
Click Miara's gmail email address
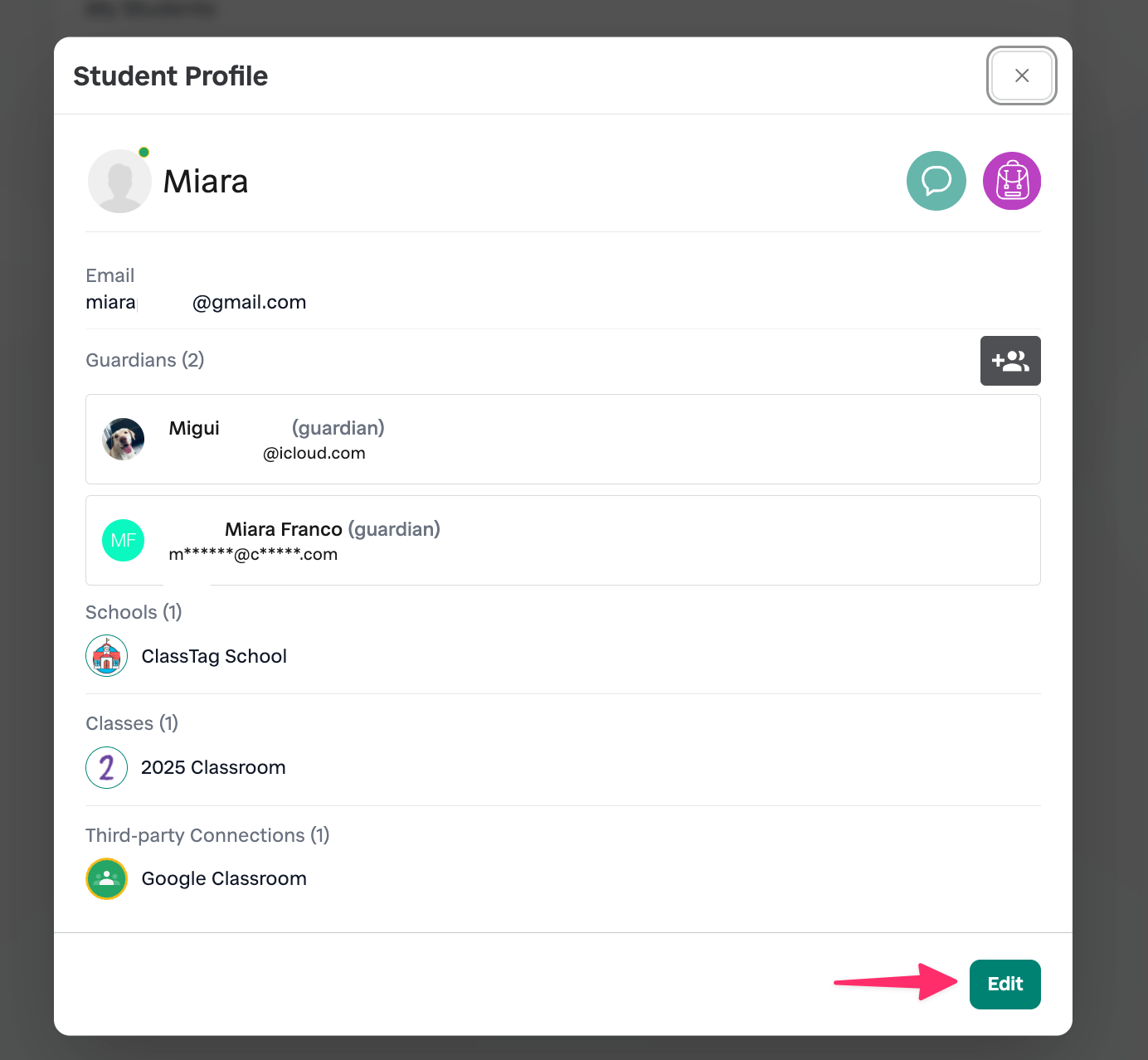click(196, 302)
